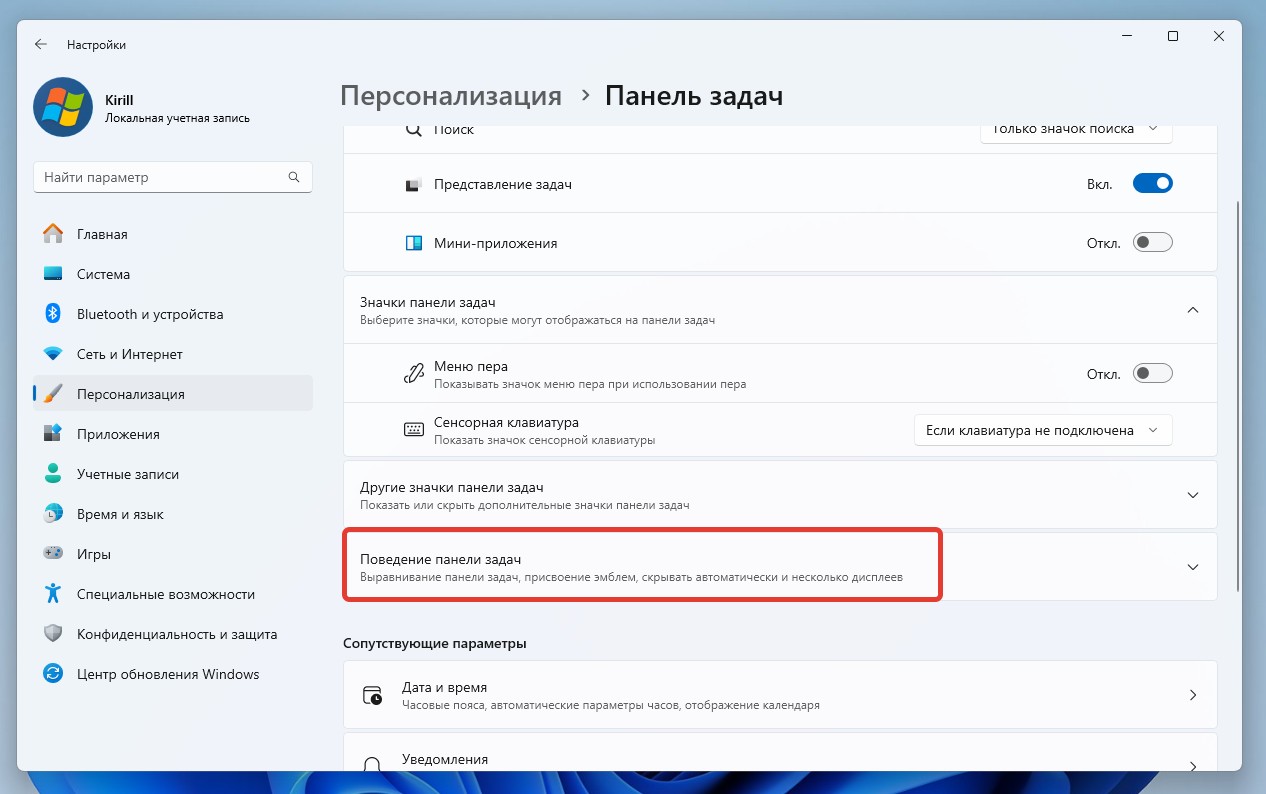Click the accessibility figure icon for Специальные возможности
Screen dimensions: 1266x794
[54, 594]
